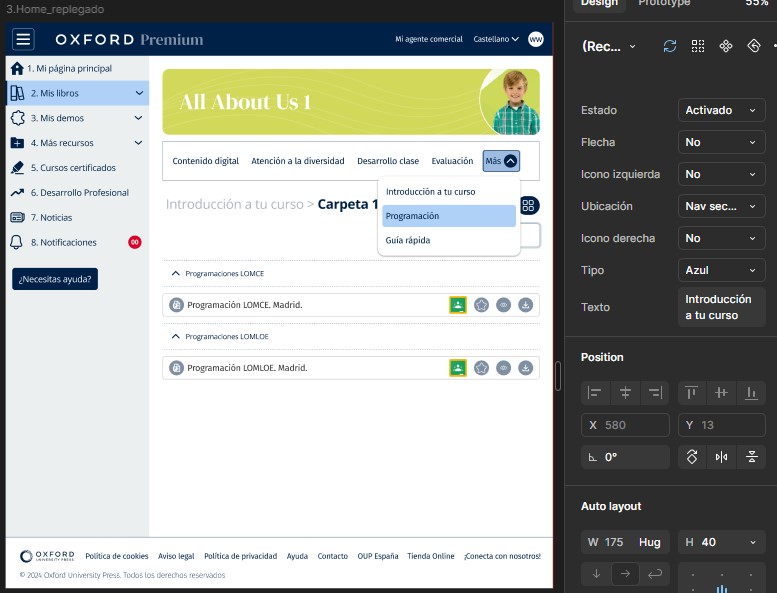Set auto layout direction to horizontal

click(x=625, y=574)
